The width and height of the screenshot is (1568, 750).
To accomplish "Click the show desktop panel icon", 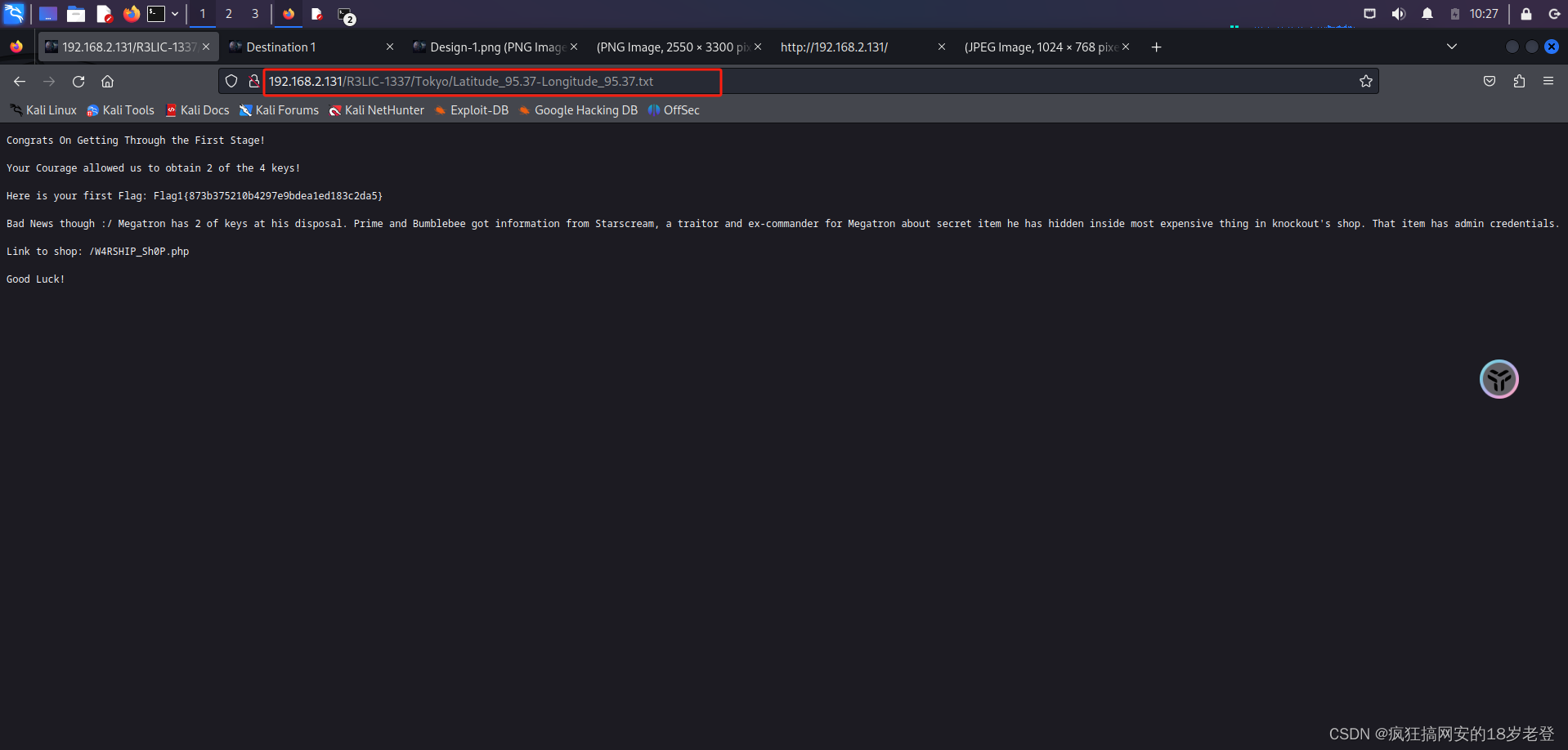I will click(48, 14).
